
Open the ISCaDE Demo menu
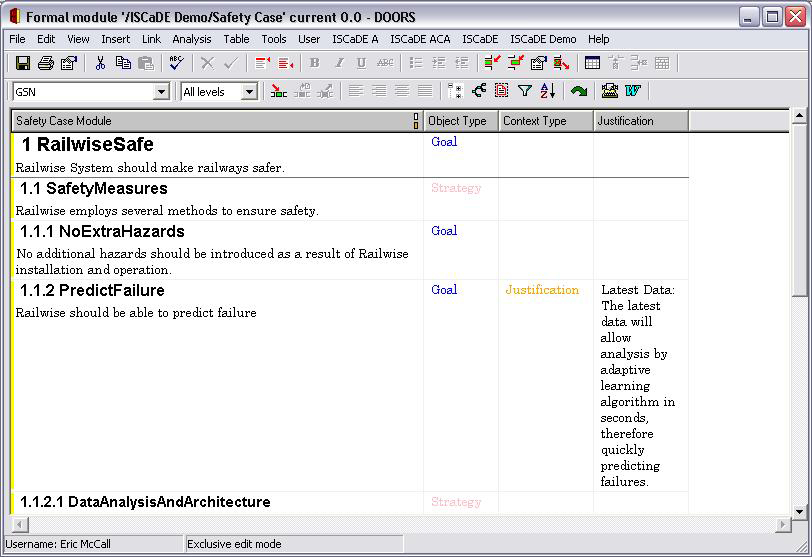[x=543, y=39]
